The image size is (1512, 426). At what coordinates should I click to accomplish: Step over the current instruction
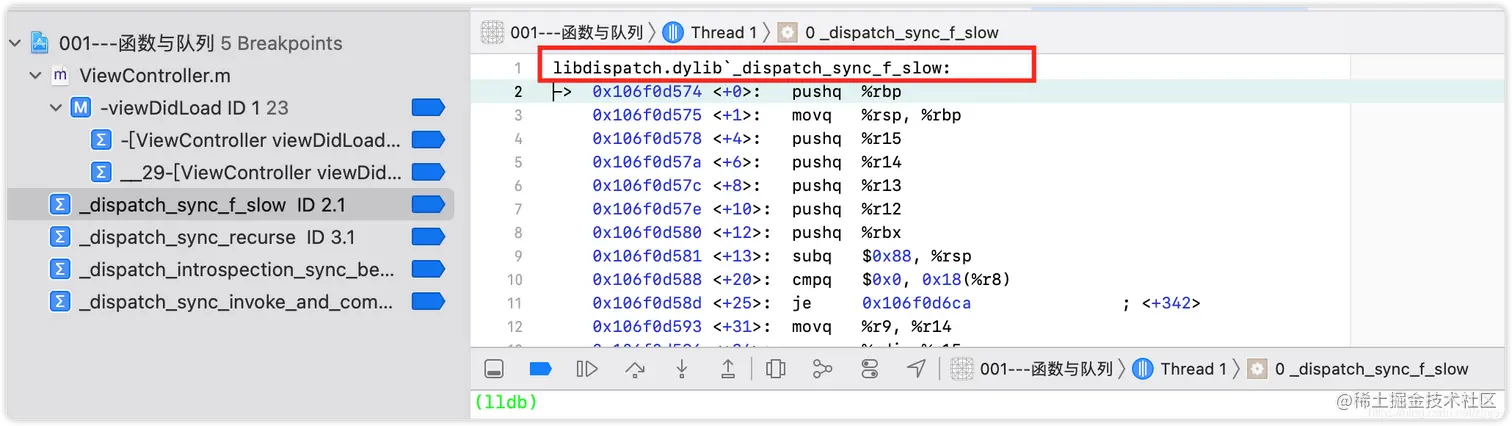pos(634,369)
